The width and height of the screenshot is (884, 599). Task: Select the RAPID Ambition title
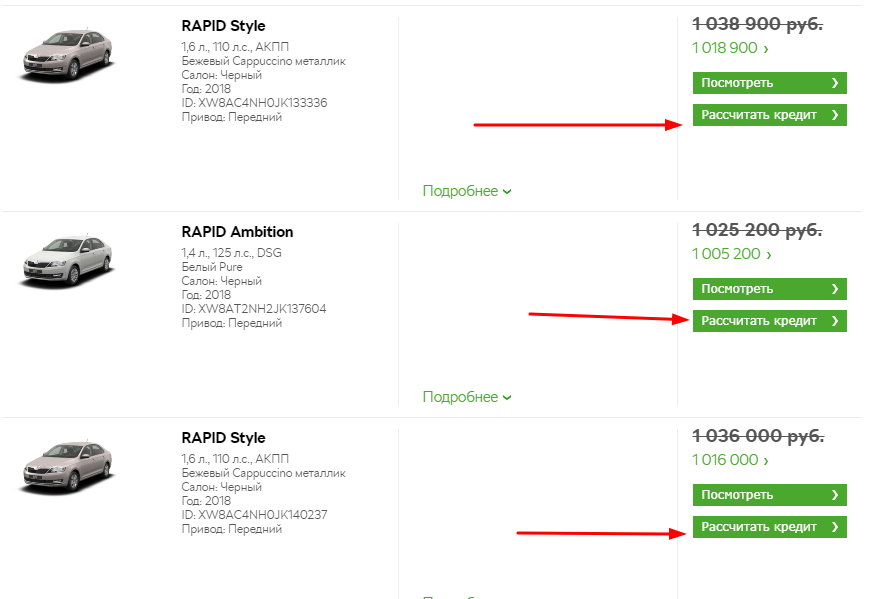237,232
